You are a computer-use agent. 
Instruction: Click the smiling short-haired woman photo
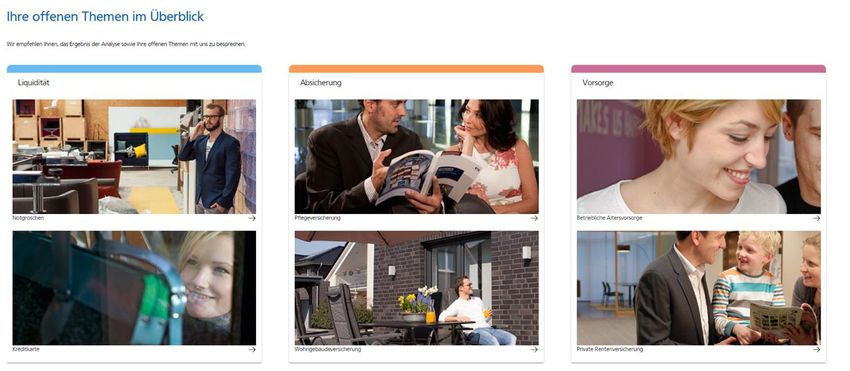(699, 156)
